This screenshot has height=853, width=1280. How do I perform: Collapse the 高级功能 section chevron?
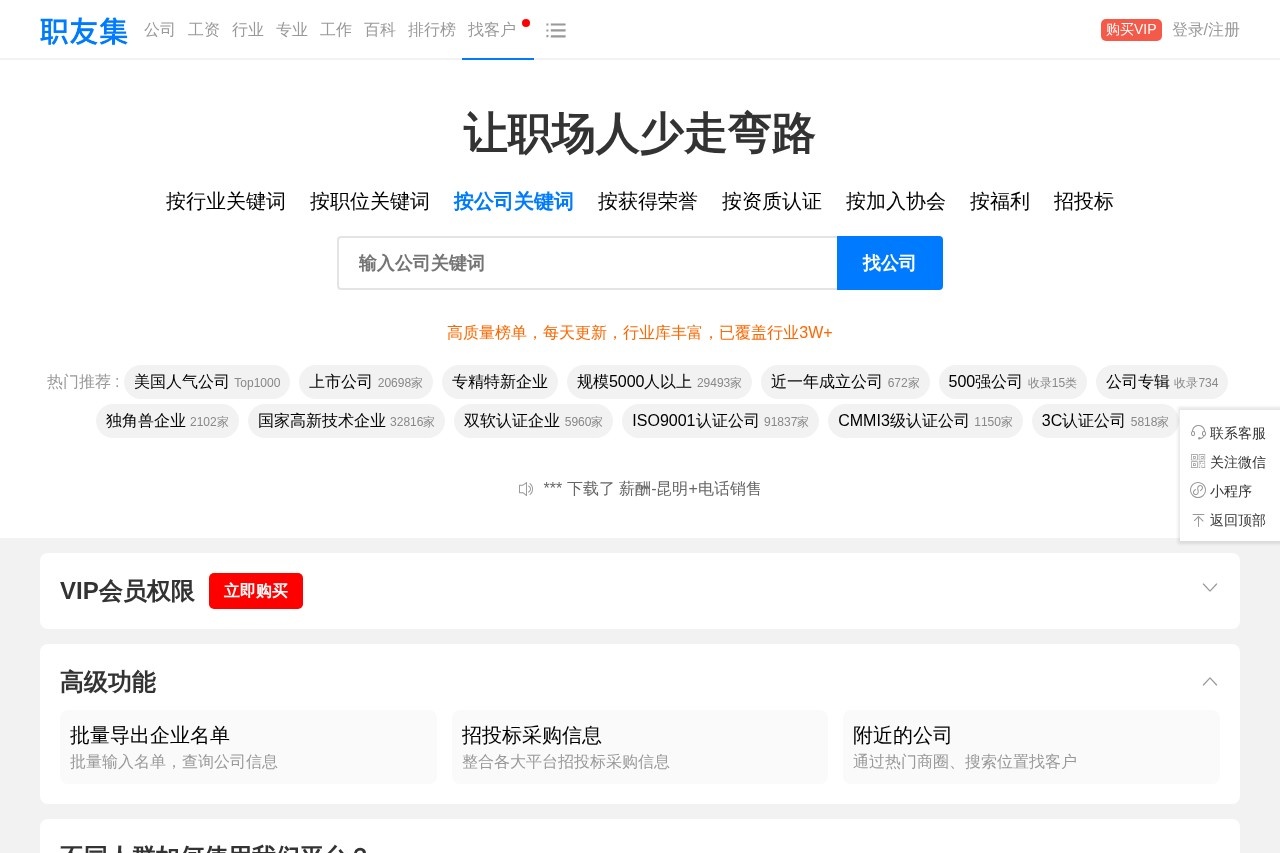click(x=1210, y=681)
